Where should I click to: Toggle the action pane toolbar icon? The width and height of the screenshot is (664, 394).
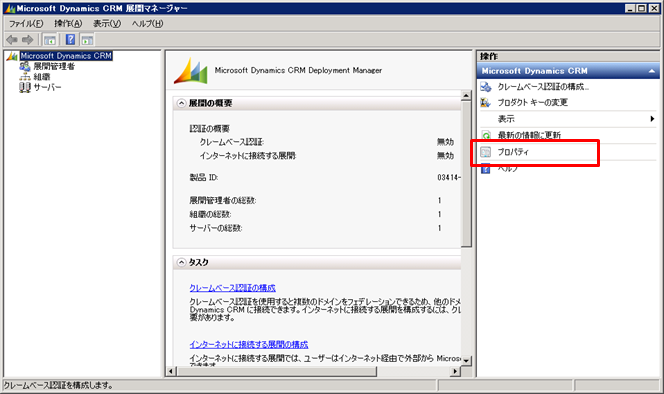point(87,40)
